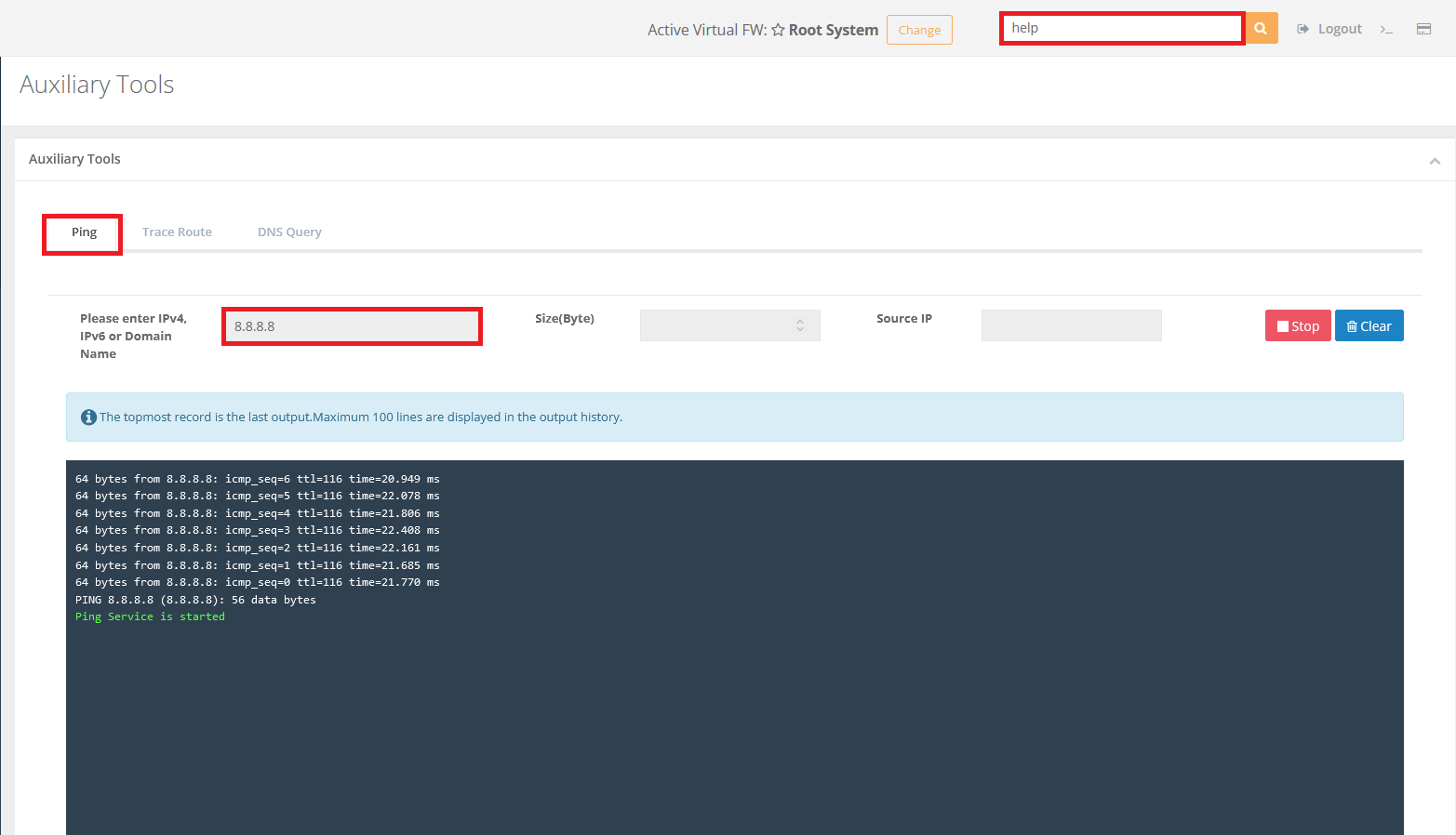Screen dimensions: 1456x835
Task: Click the star icon beside Root System
Action: tap(778, 30)
